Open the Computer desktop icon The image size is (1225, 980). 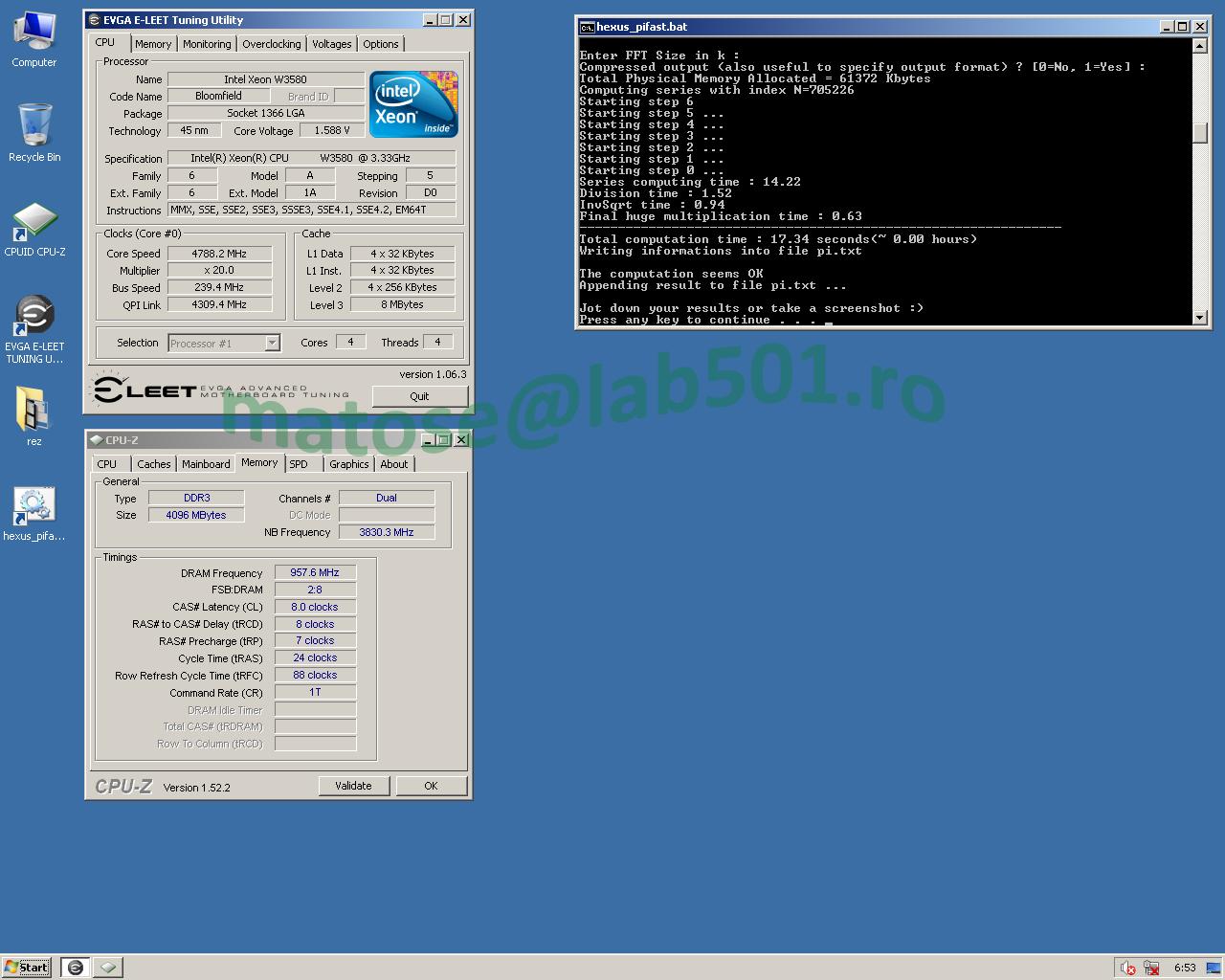tap(34, 38)
